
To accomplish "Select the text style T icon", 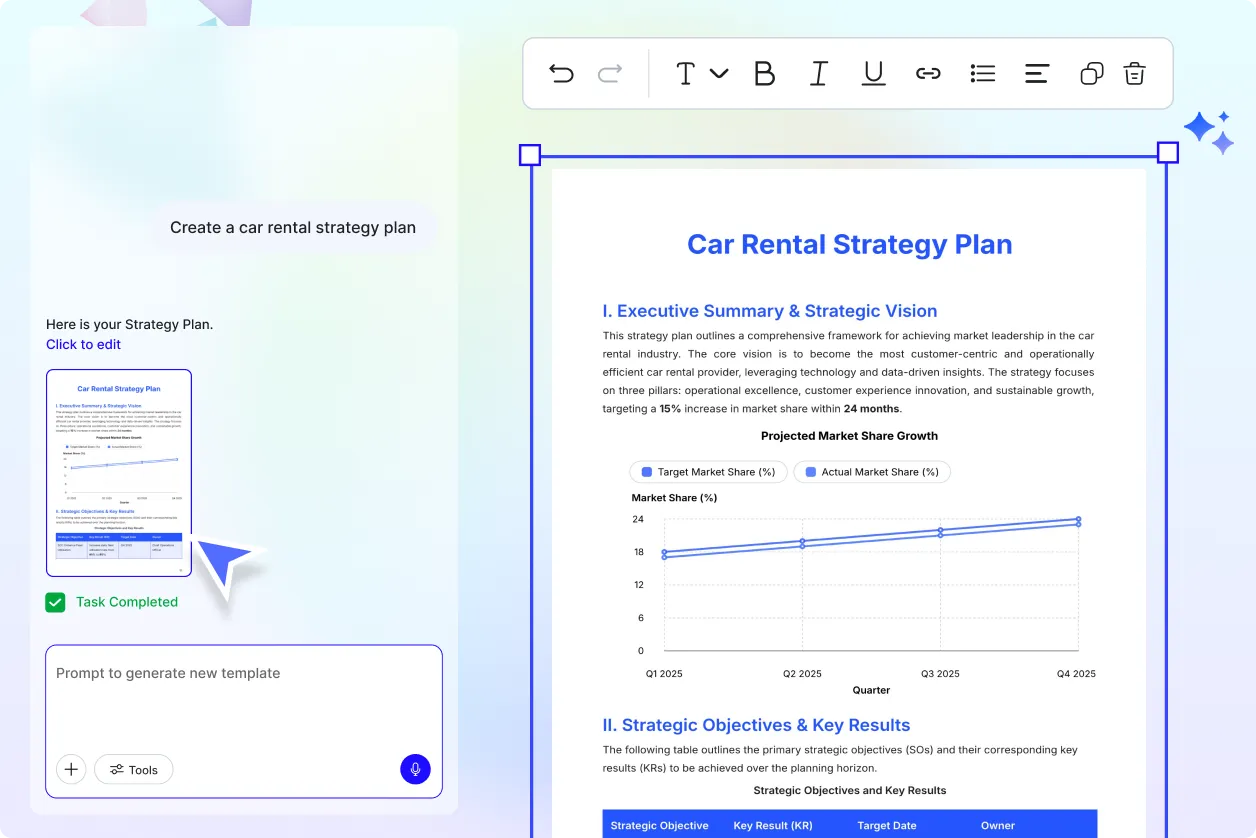I will coord(685,73).
